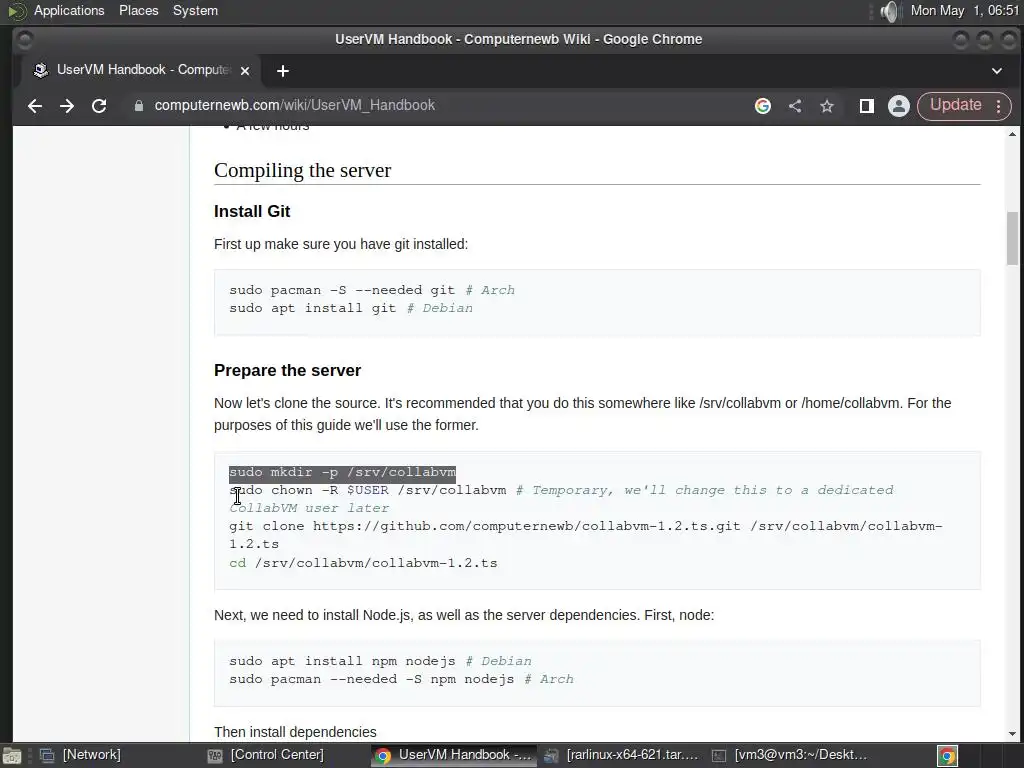Screen dimensions: 1024x768
Task: Click scrollbar down arrow on the page
Action: point(1012,734)
